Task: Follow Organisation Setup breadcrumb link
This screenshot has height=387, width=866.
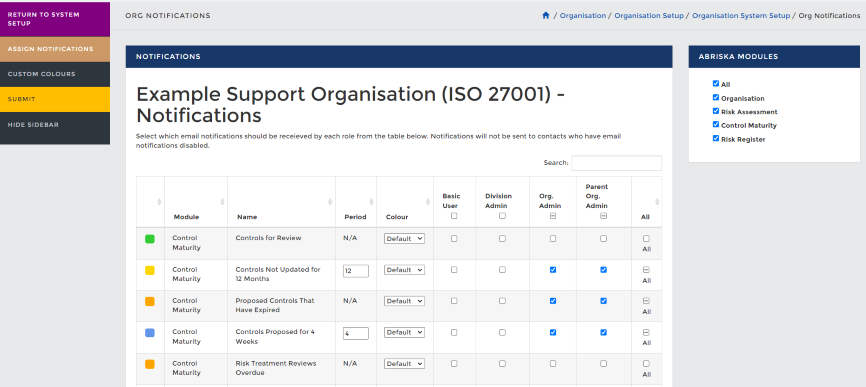Action: click(649, 15)
